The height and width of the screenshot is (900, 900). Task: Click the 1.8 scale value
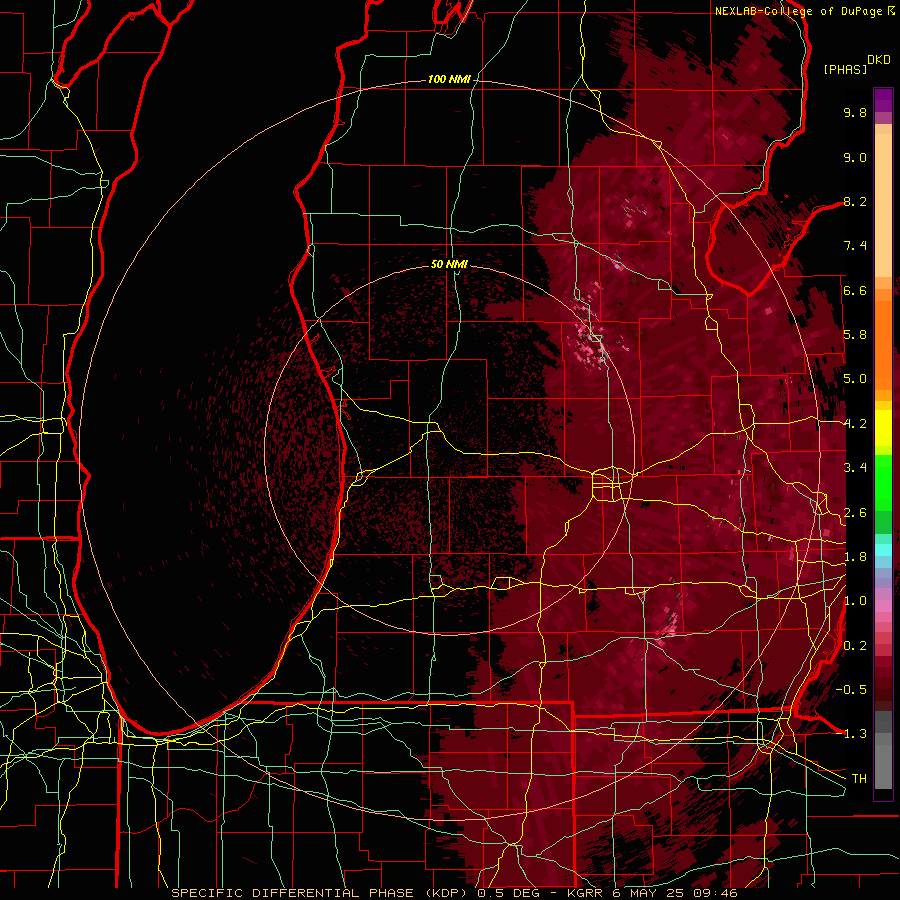coord(855,557)
